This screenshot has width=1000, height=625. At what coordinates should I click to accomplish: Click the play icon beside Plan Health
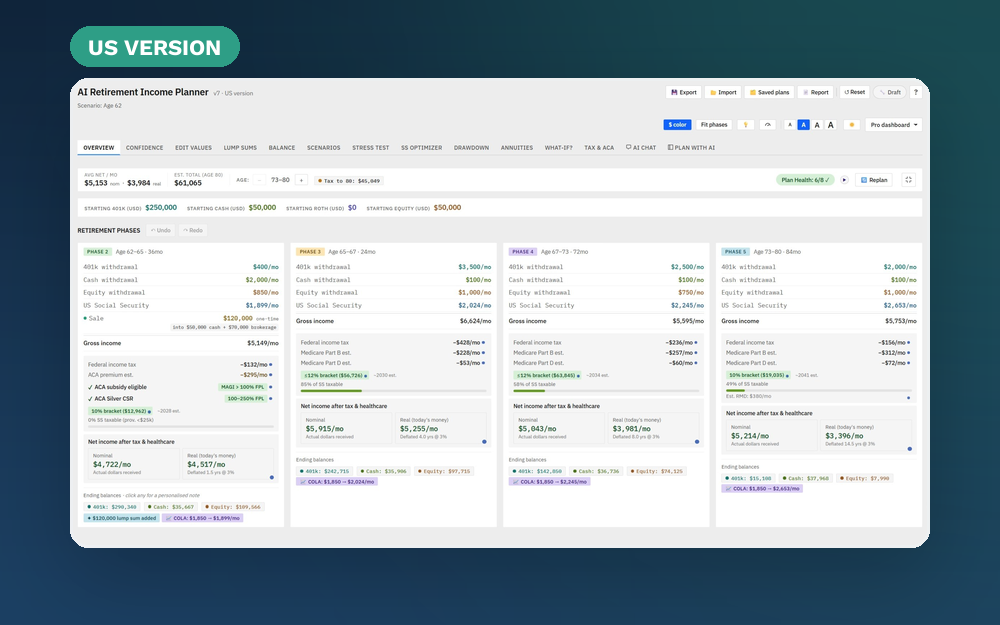tap(844, 180)
